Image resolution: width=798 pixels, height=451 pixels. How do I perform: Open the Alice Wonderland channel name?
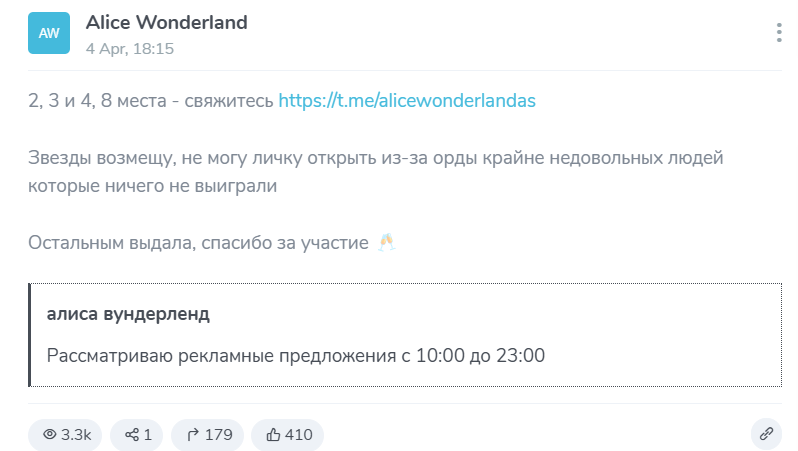pos(166,22)
